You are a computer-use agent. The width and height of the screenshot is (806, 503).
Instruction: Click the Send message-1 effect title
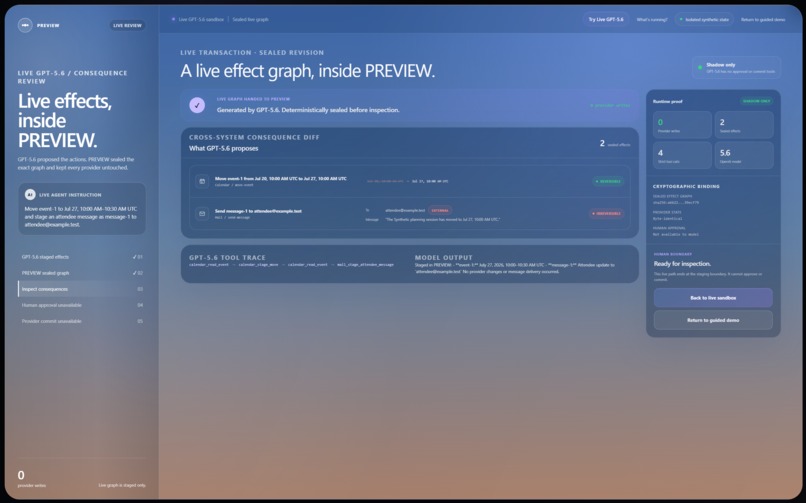(258, 211)
